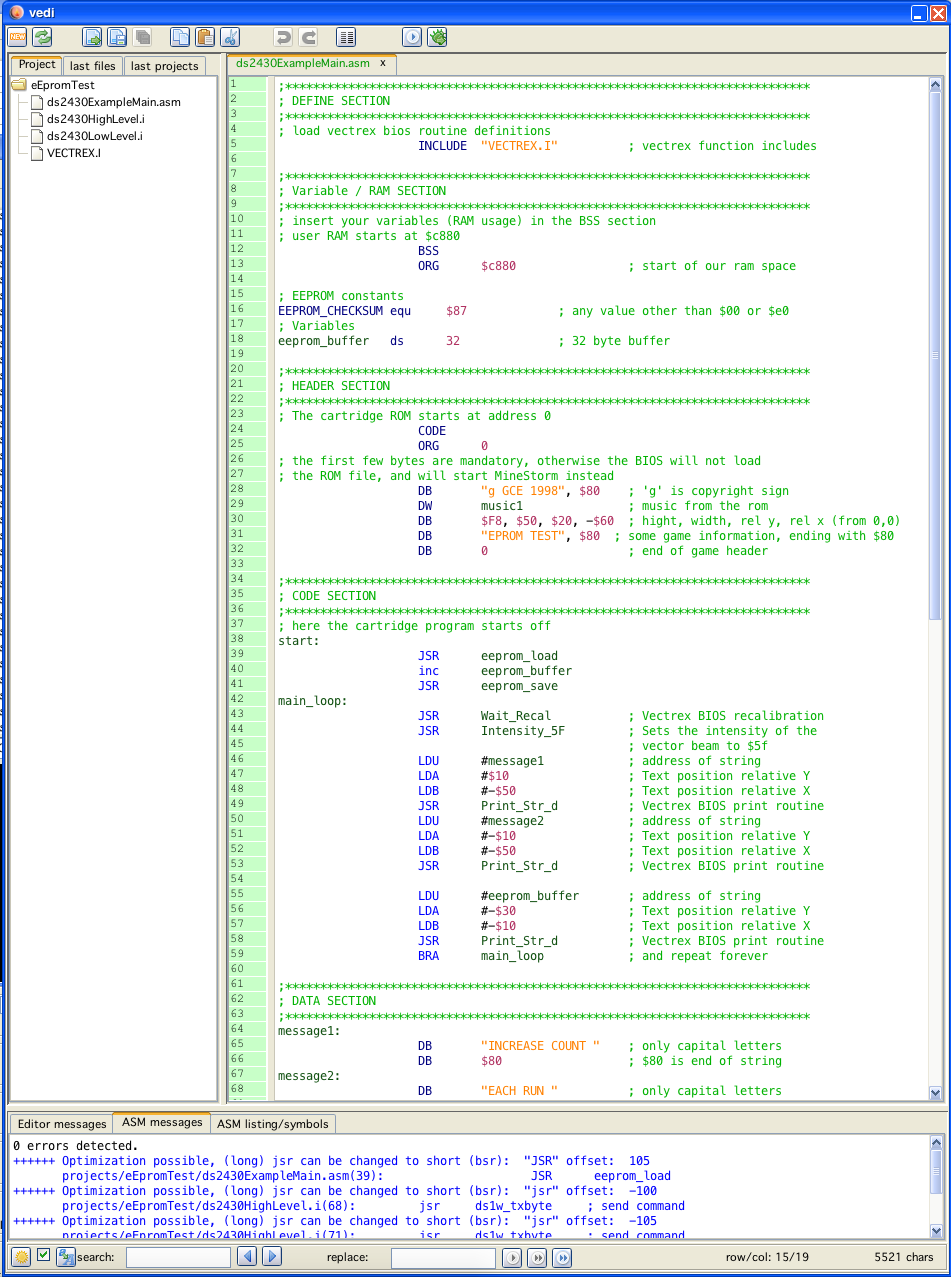Collapse the eEpromTest project folder
This screenshot has width=951, height=1277.
(x=20, y=86)
